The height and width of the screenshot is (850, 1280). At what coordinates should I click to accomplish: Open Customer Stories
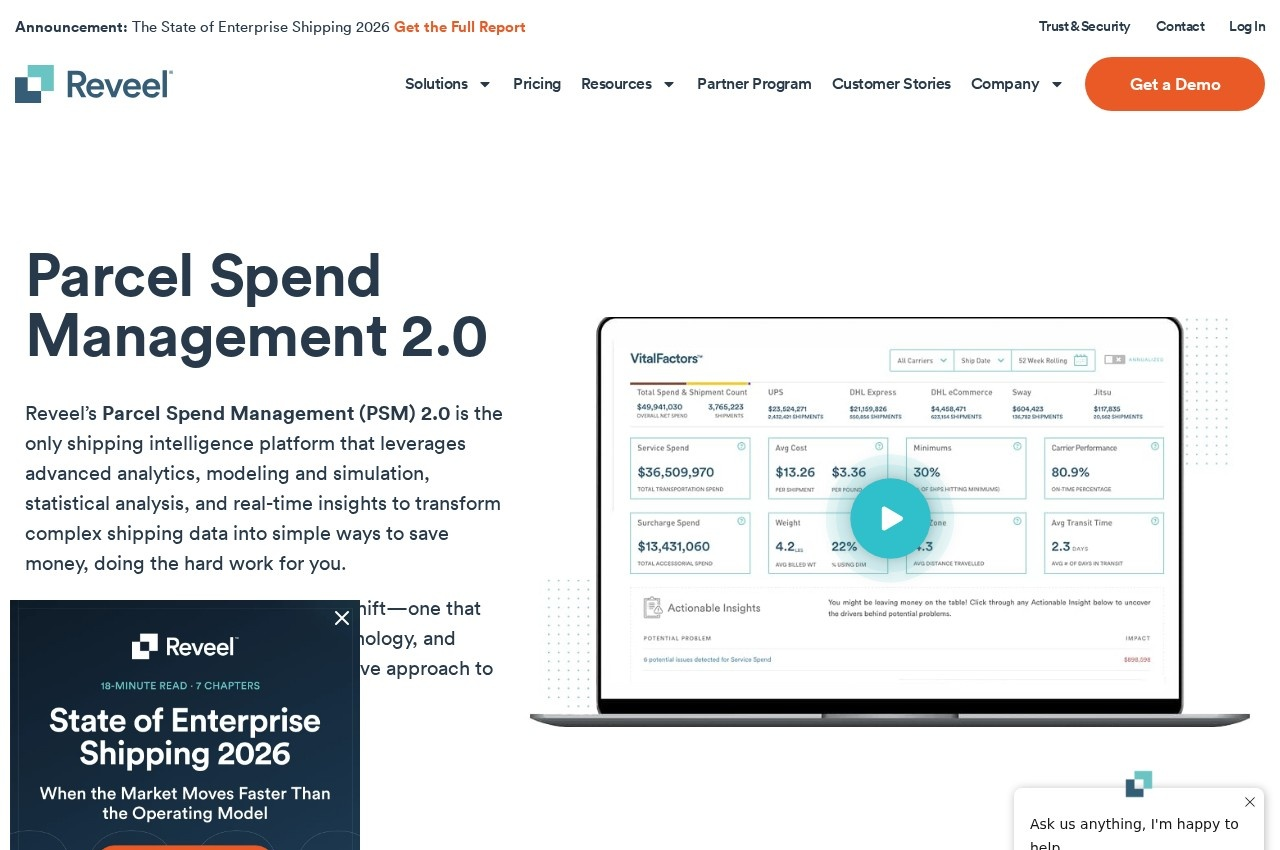click(891, 84)
